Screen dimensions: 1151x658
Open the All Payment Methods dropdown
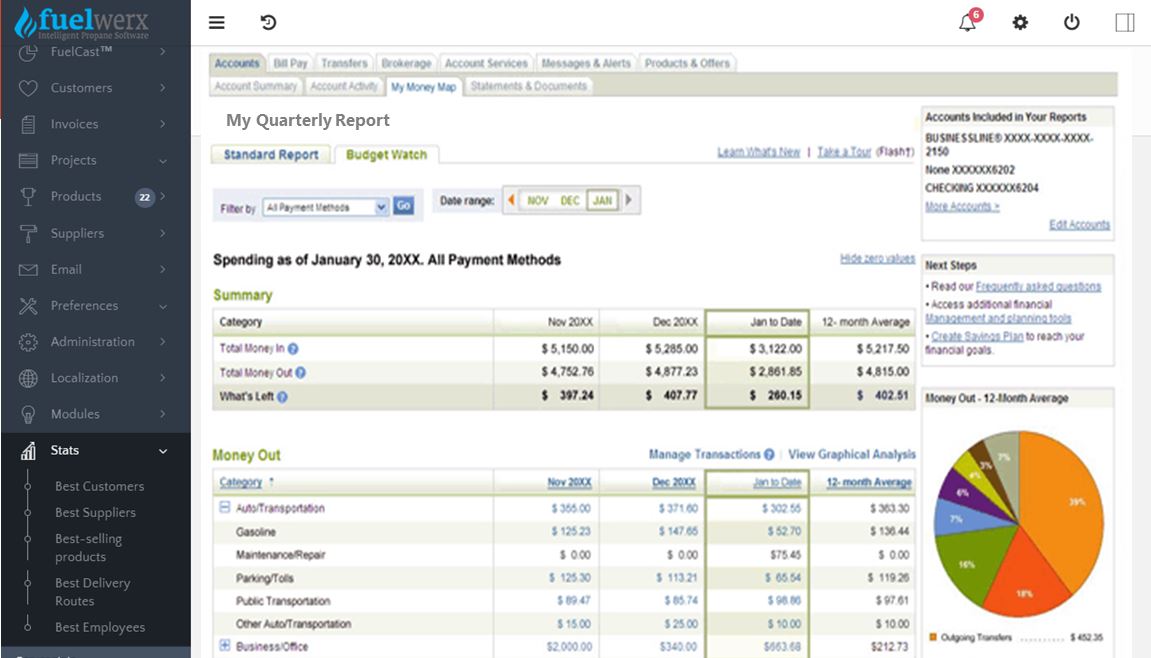(x=325, y=207)
